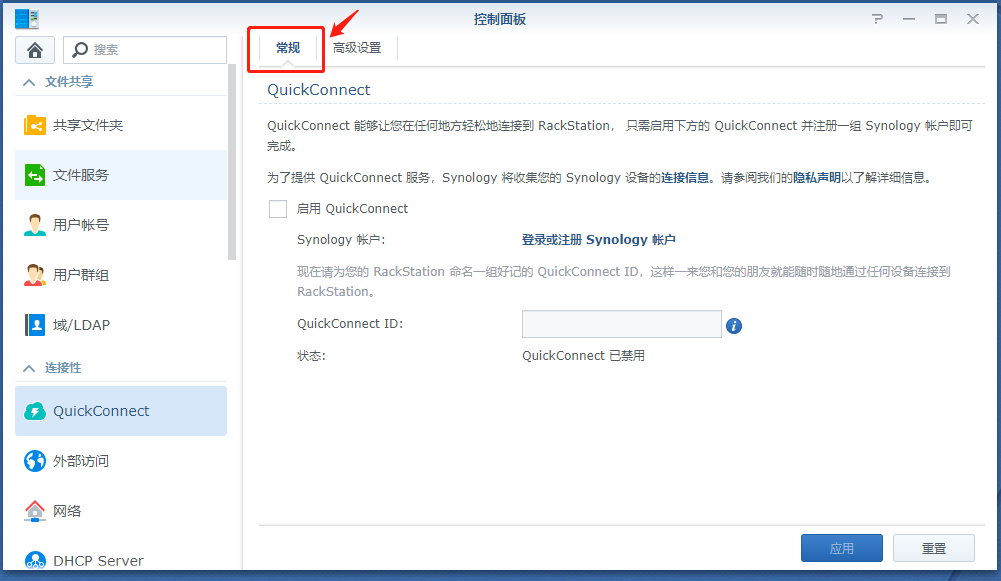
Task: Enable the 启用 QuickConnect checkbox
Action: coord(278,209)
